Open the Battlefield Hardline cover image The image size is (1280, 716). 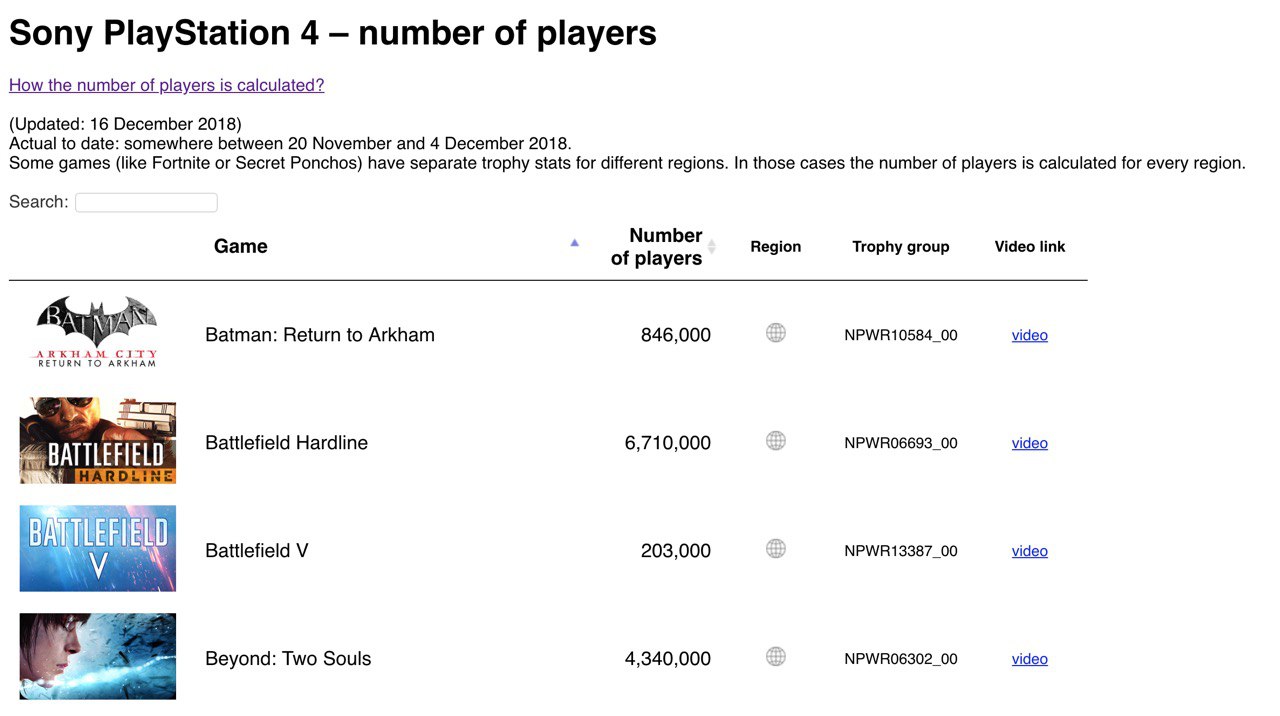(x=98, y=441)
